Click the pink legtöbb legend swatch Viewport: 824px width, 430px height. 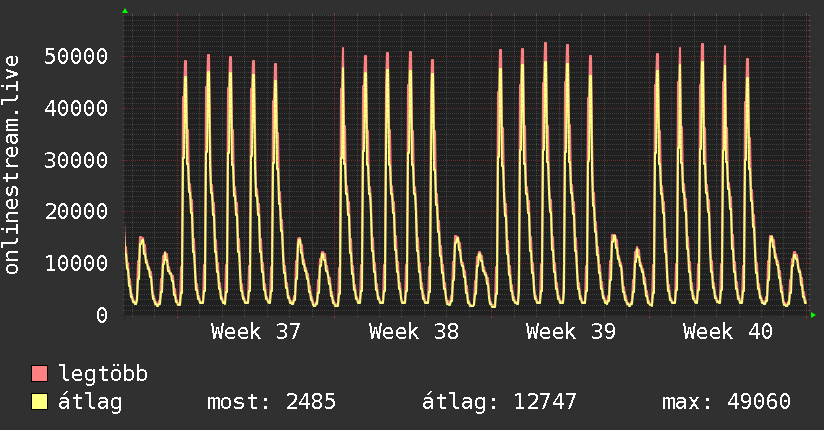click(x=39, y=373)
